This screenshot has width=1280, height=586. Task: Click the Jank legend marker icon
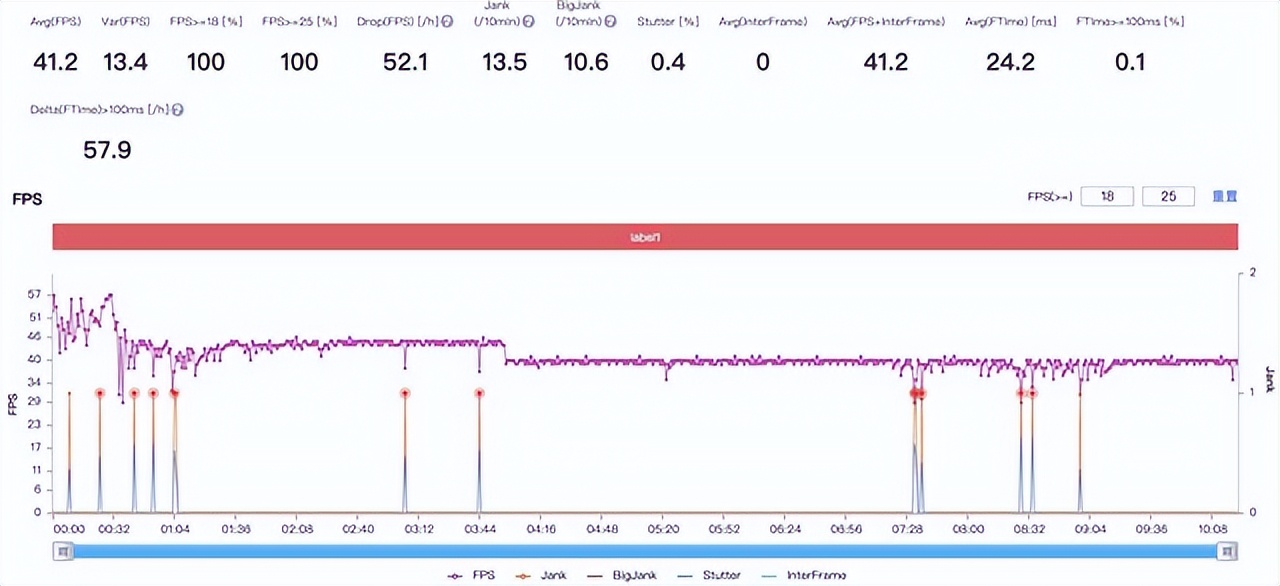521,575
